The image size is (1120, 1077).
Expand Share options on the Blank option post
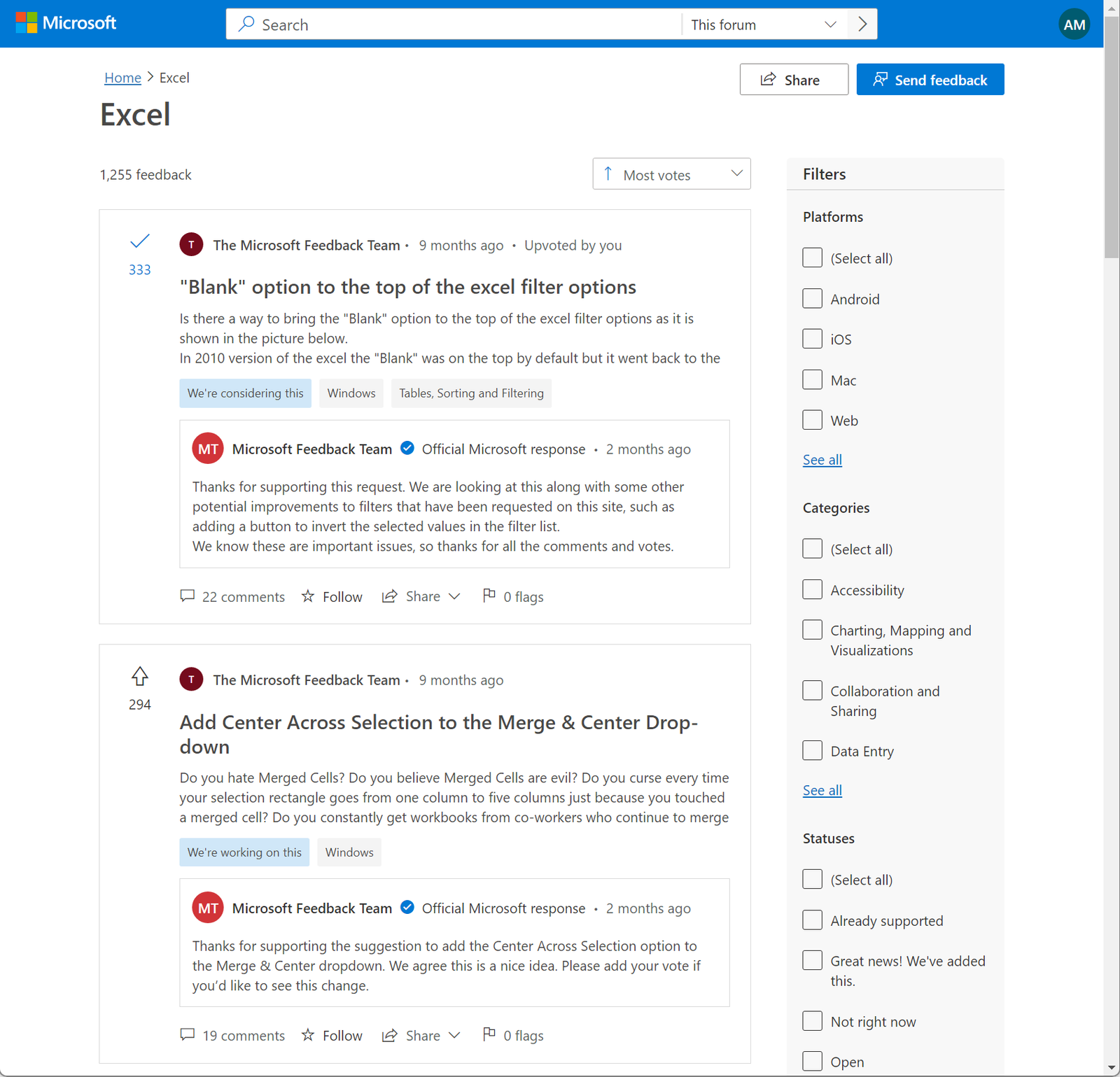(x=422, y=596)
